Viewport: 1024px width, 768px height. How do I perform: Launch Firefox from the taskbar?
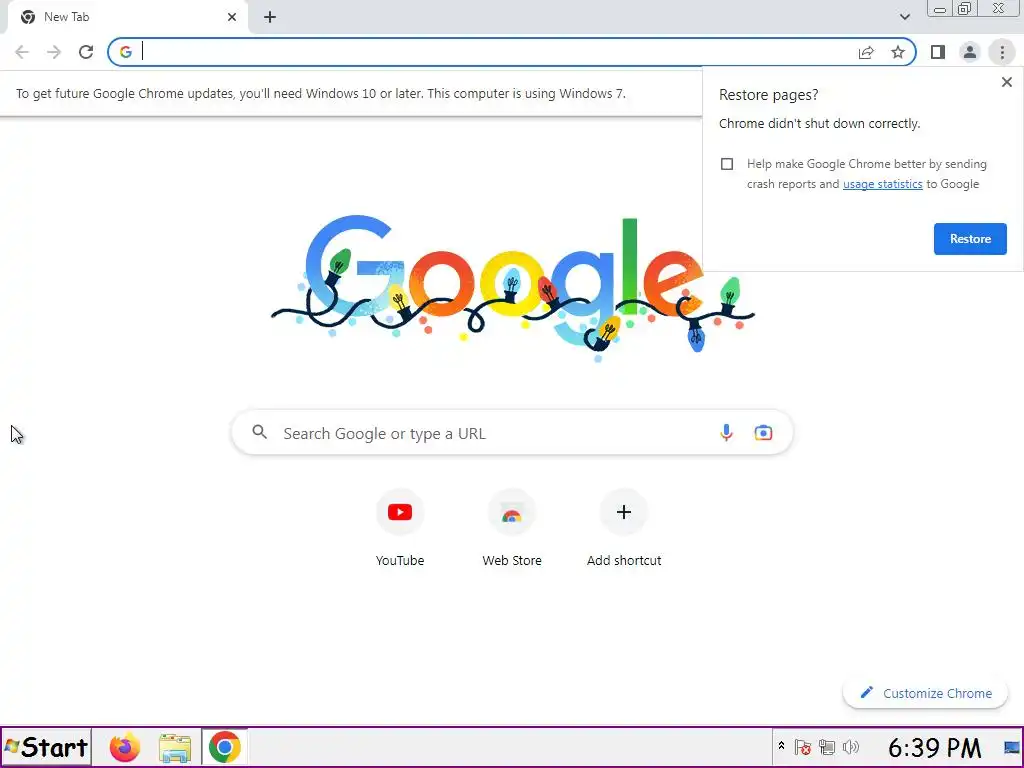coord(124,747)
